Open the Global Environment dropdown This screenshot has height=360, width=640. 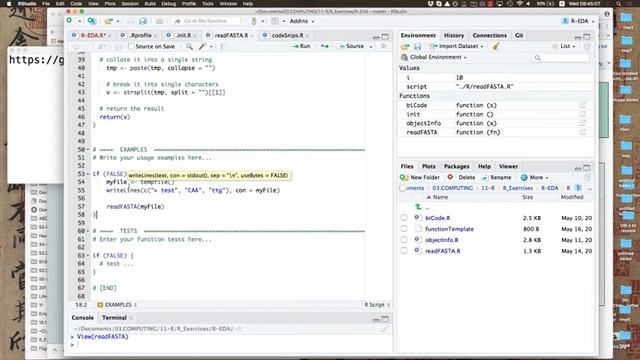pos(434,57)
